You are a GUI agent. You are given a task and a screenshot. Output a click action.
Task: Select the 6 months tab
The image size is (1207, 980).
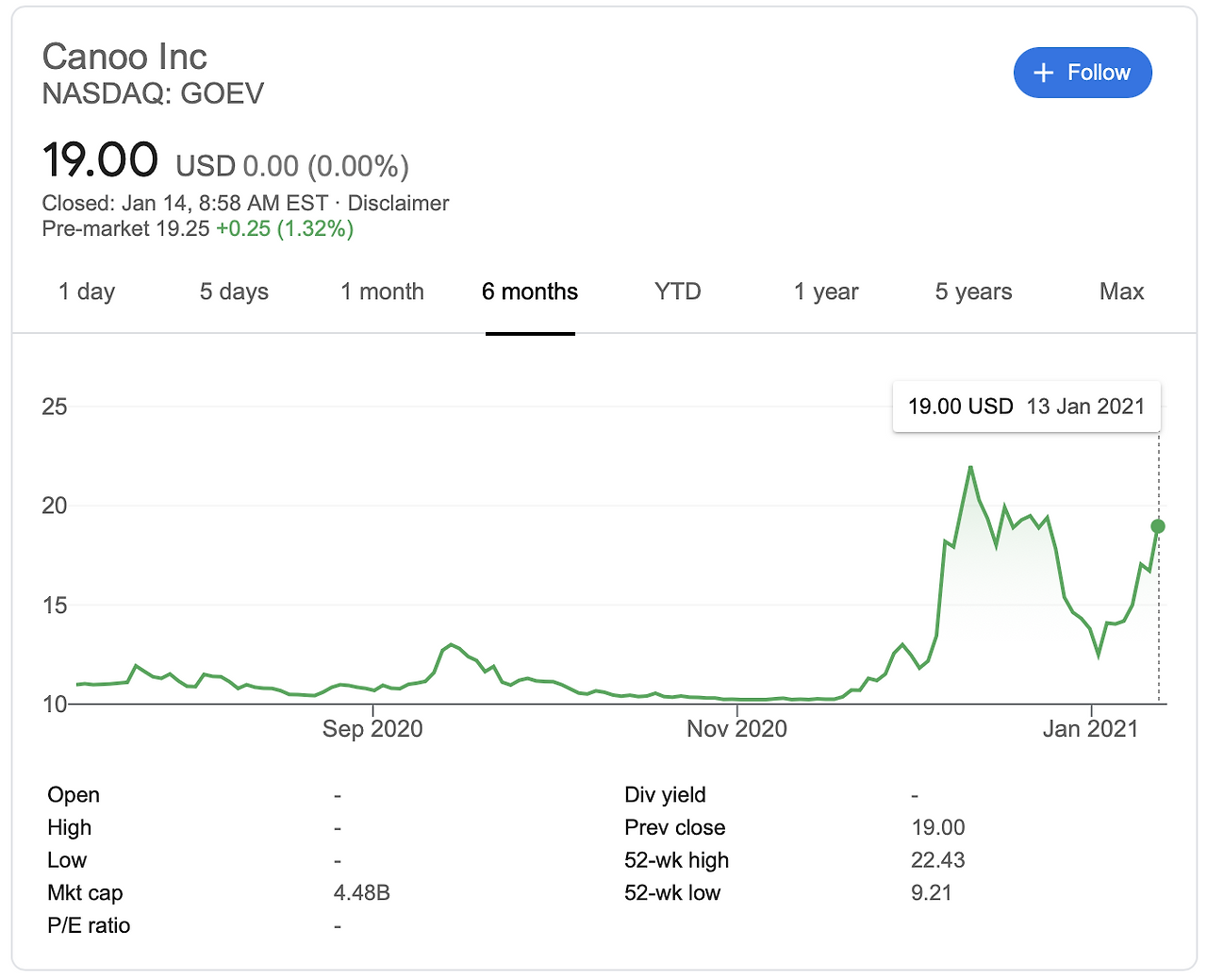coord(530,291)
